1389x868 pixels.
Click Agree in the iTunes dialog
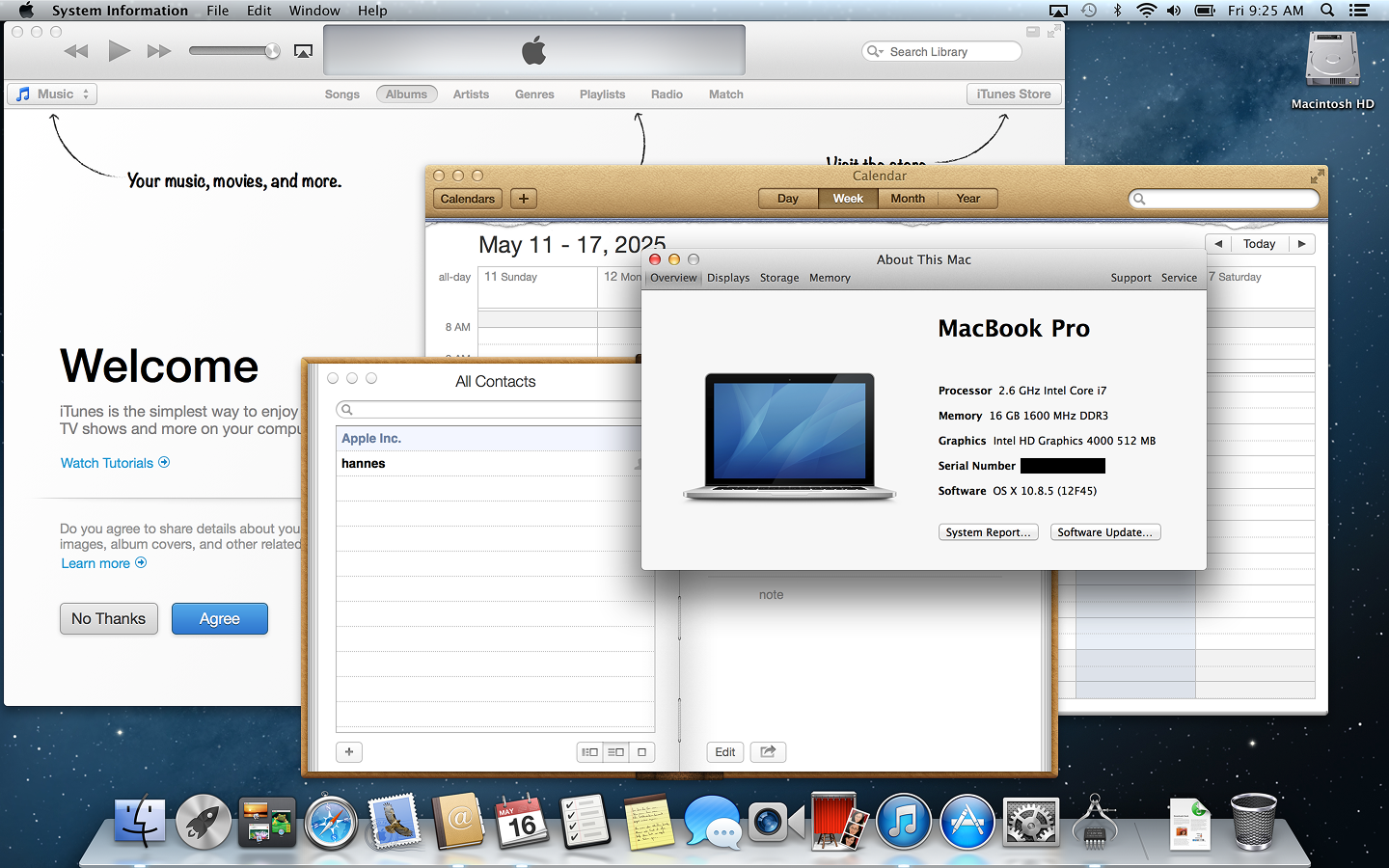[x=220, y=618]
